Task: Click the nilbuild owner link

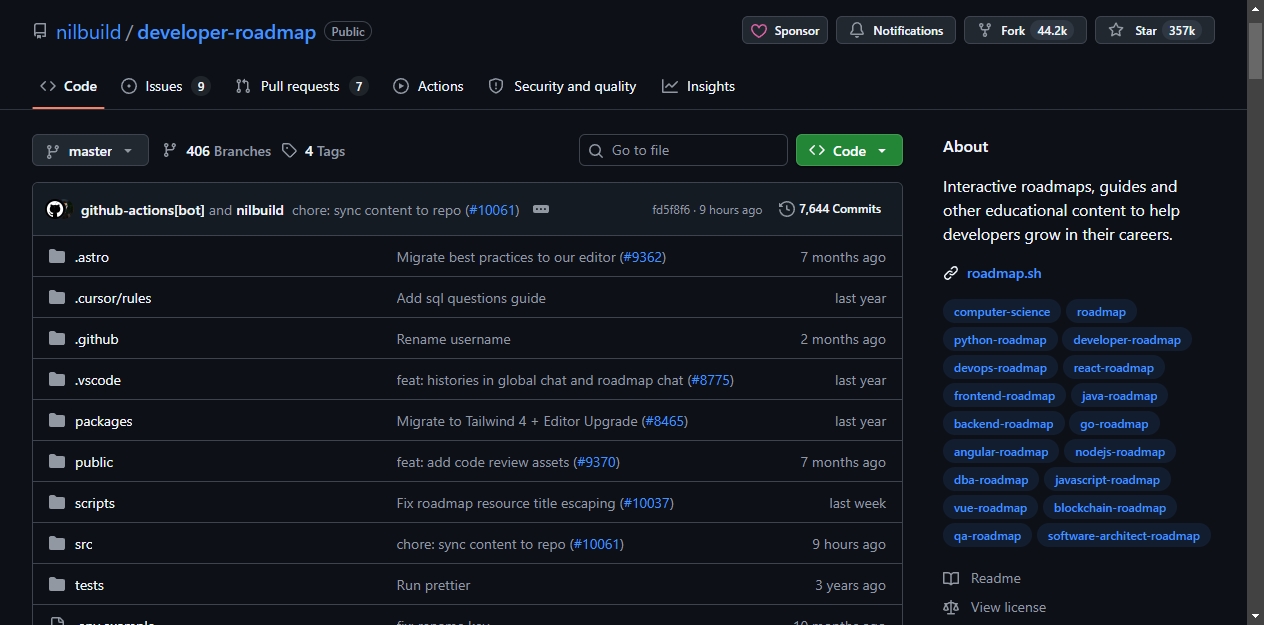Action: [x=88, y=31]
